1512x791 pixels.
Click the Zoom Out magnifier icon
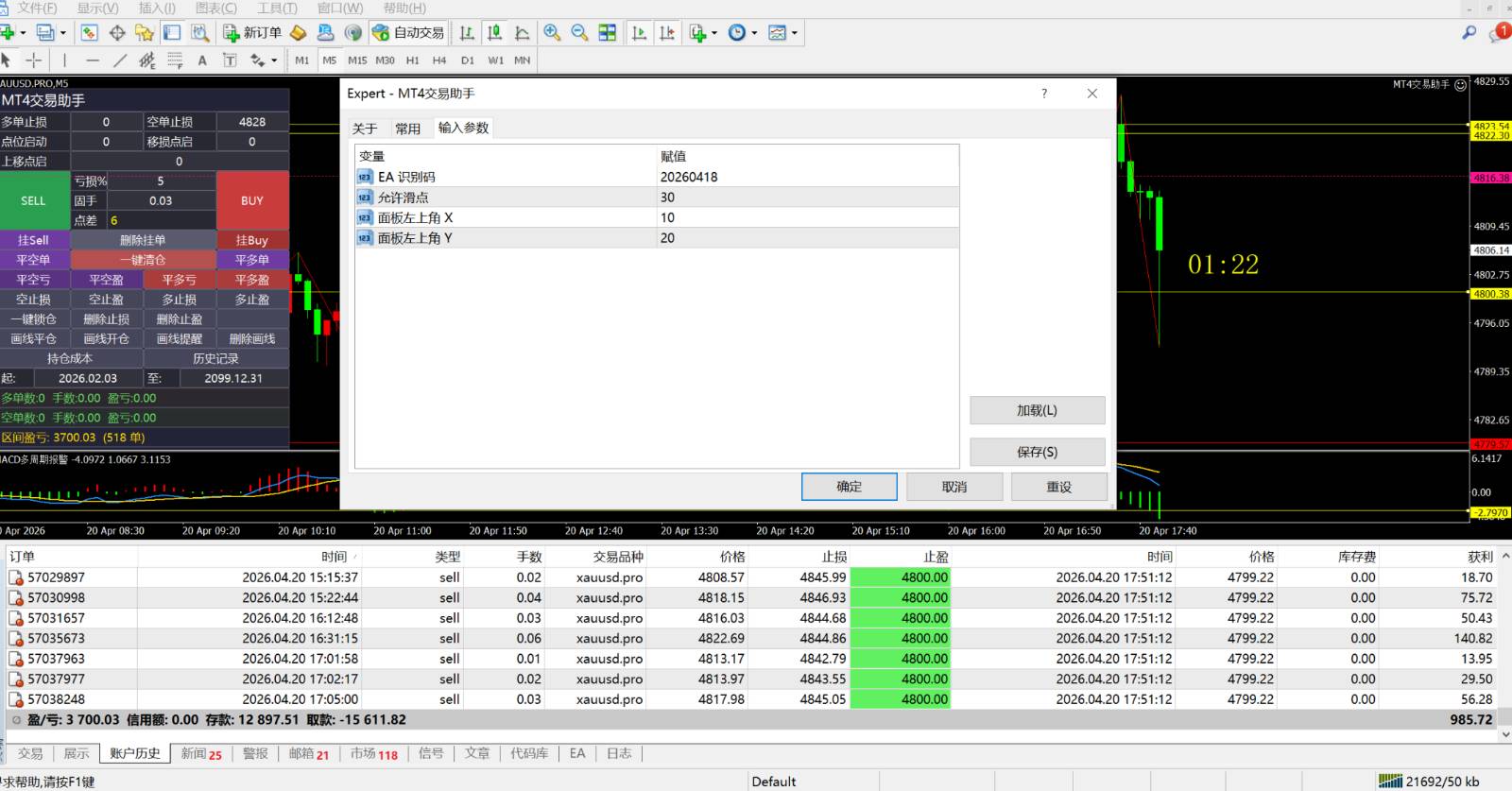tap(579, 33)
